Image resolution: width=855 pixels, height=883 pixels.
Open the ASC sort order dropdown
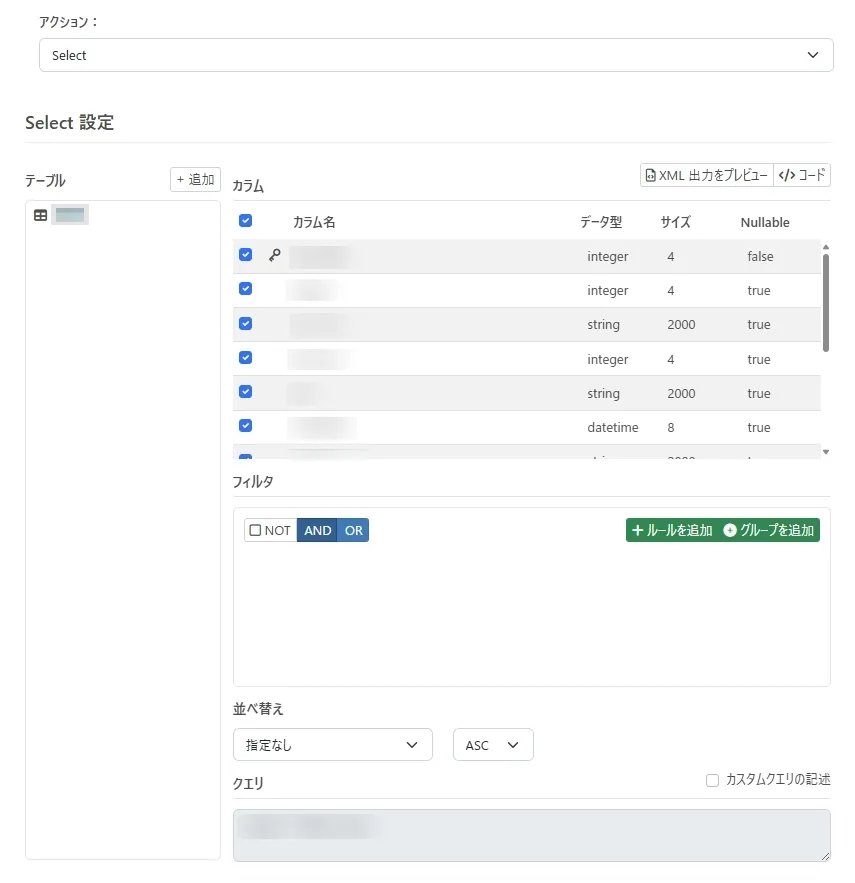pos(492,744)
